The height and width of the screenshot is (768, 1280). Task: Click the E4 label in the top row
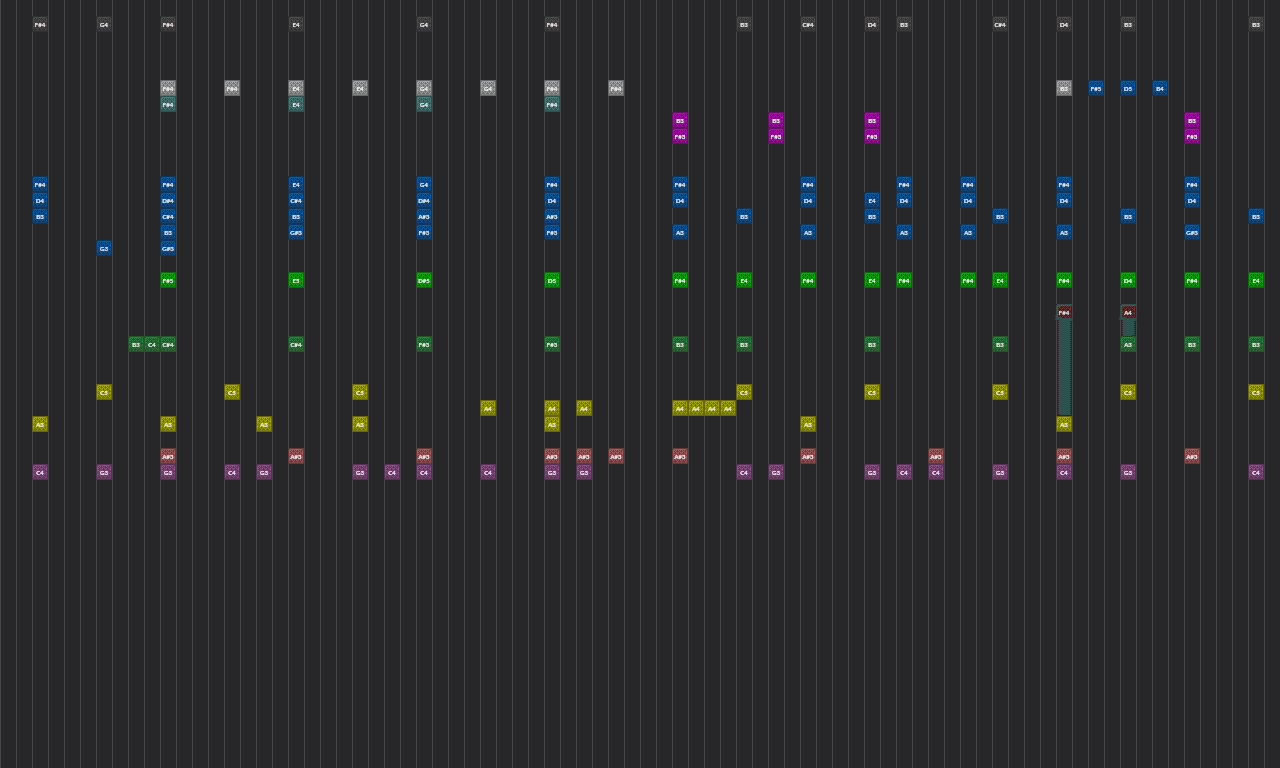296,24
